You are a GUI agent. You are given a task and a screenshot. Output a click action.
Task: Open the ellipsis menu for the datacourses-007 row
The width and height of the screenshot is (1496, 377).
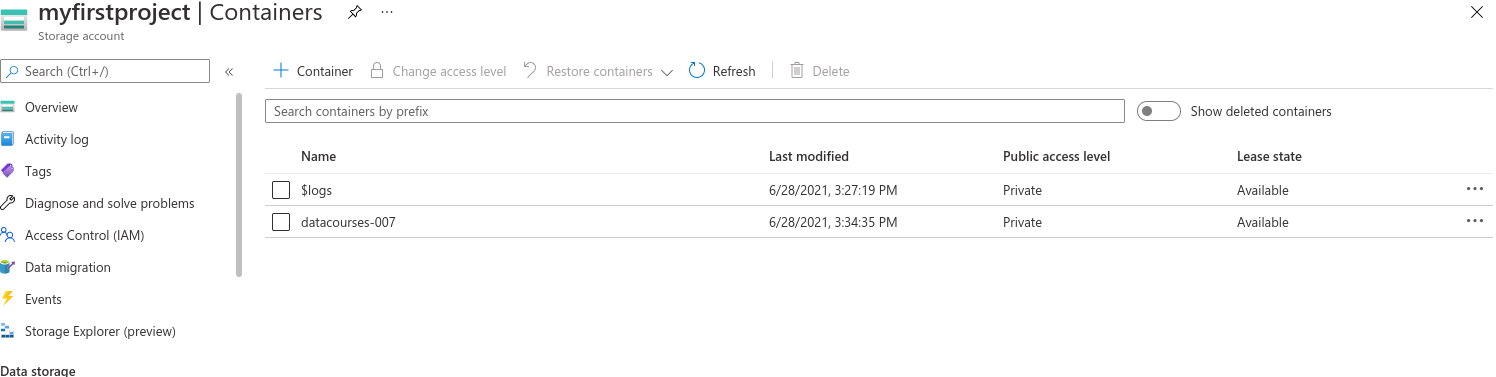1474,221
